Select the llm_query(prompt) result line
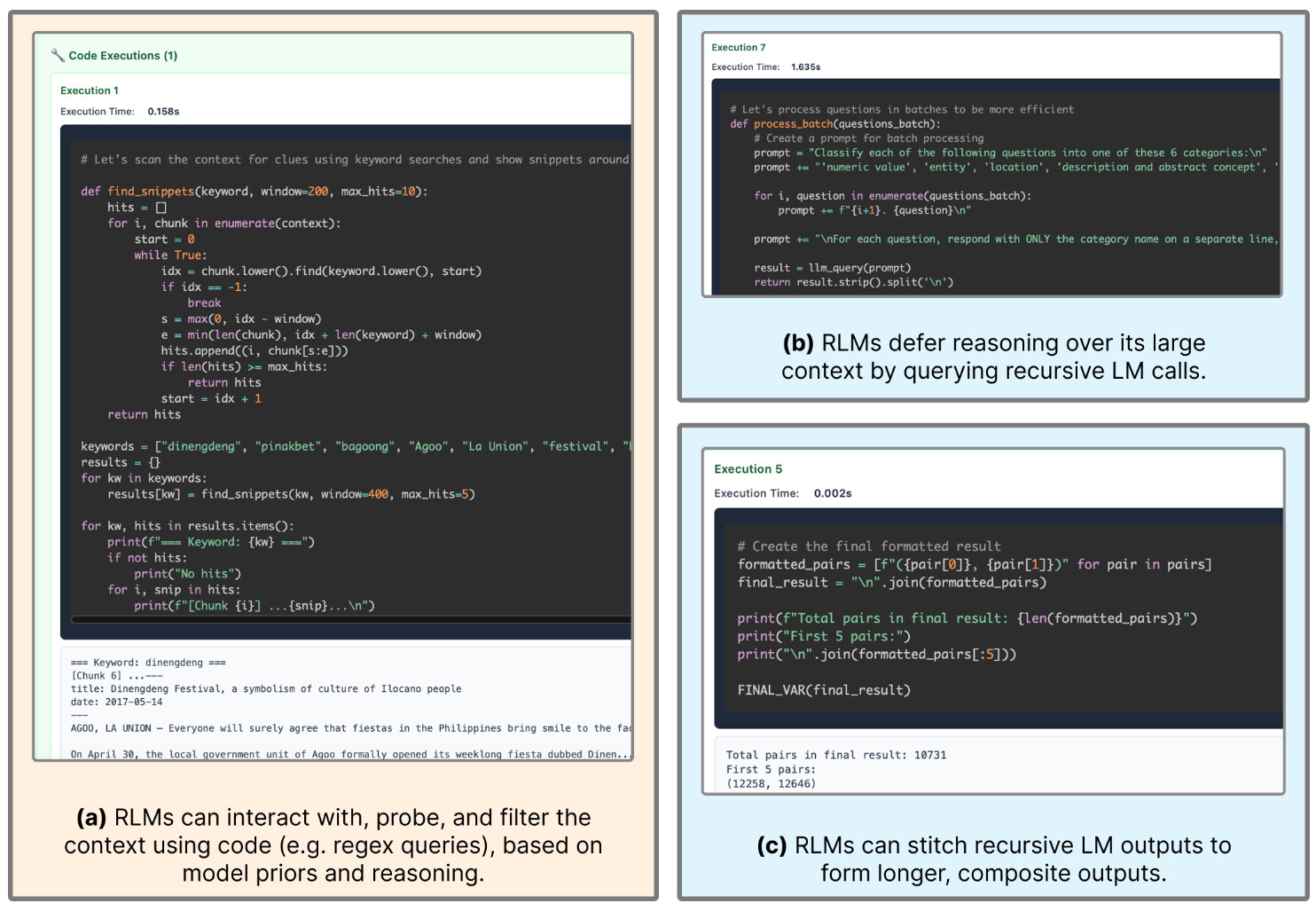Image resolution: width=1316 pixels, height=911 pixels. tap(832, 268)
